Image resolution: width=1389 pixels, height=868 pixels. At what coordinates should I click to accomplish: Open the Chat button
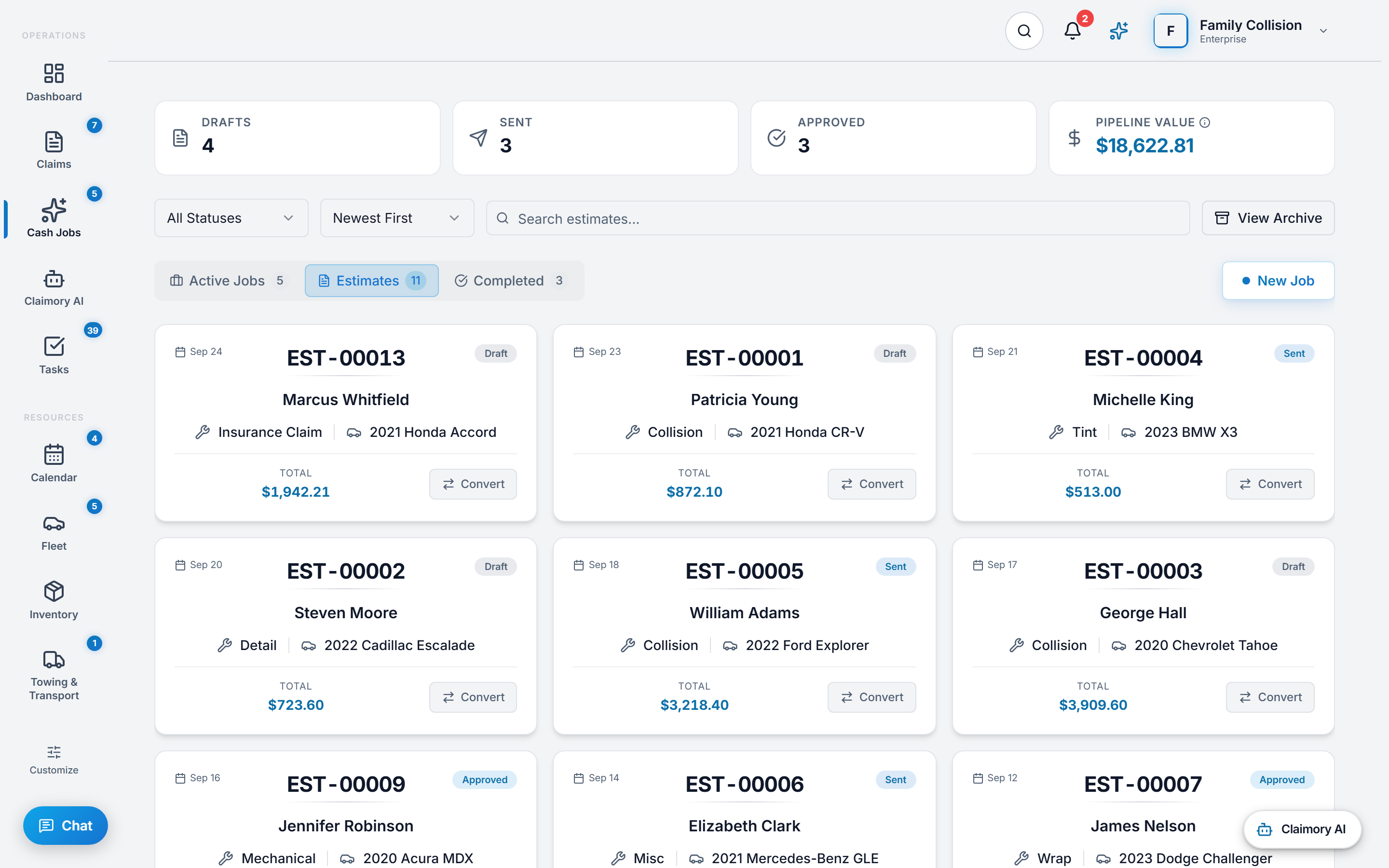(66, 826)
